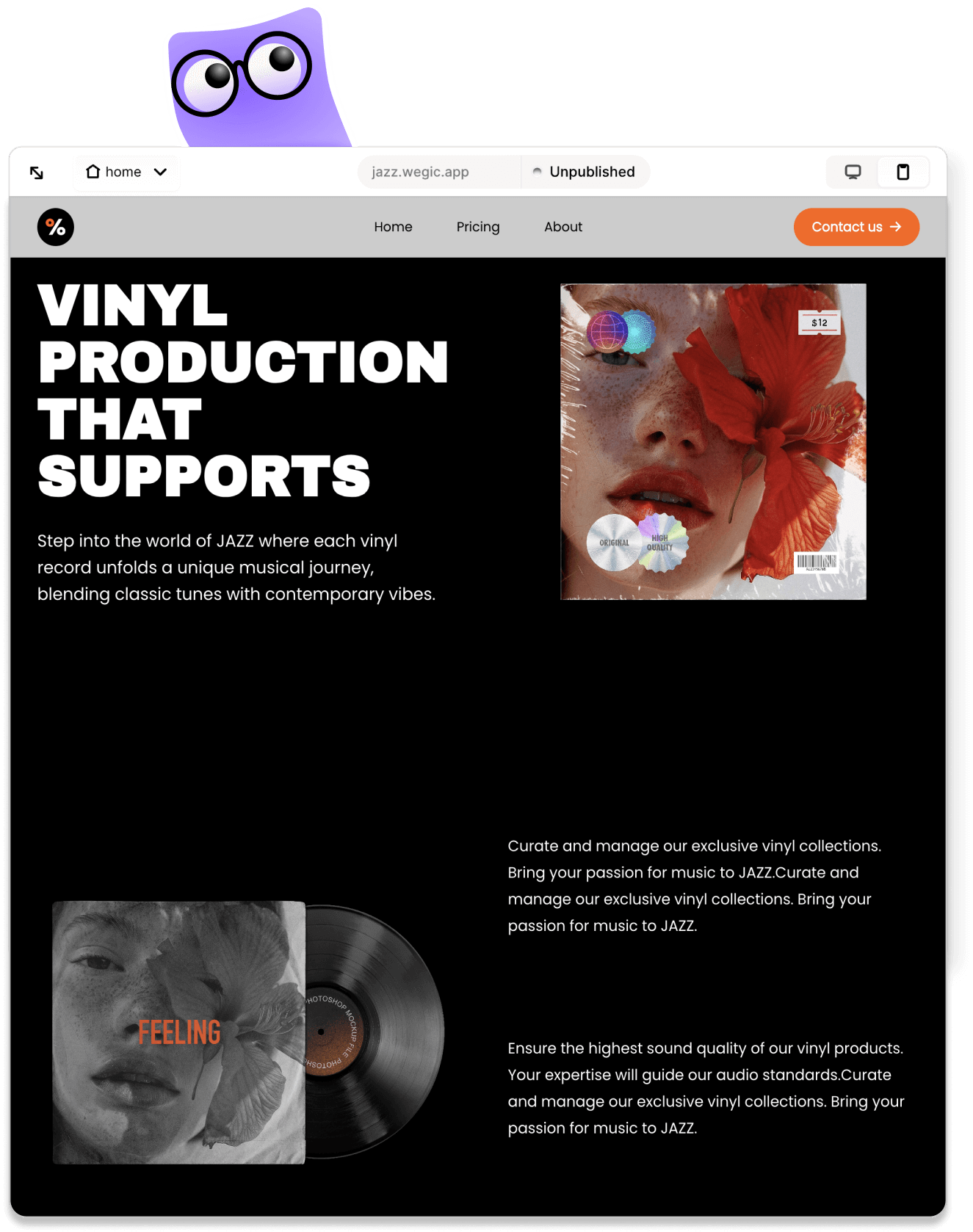Click the house icon beside home
Viewport: 973px width, 1232px height.
point(93,171)
